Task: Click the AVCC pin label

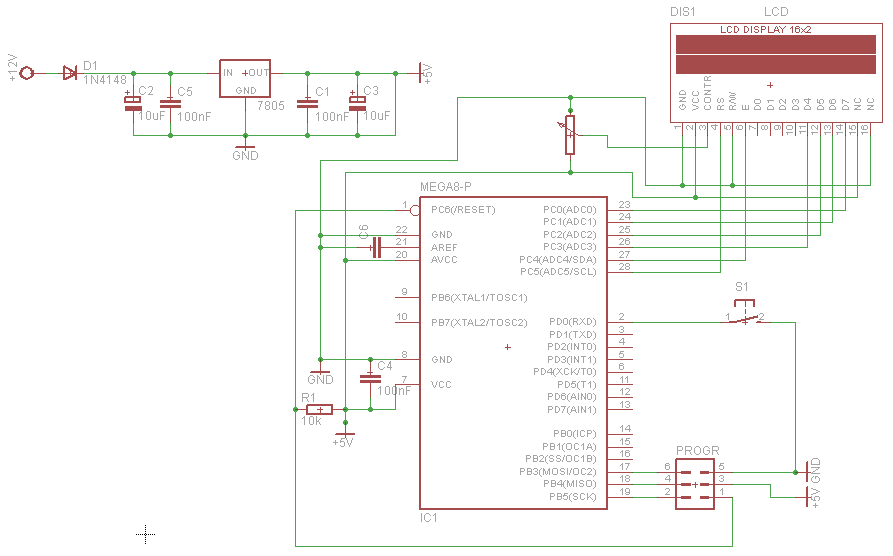Action: pyautogui.click(x=444, y=260)
